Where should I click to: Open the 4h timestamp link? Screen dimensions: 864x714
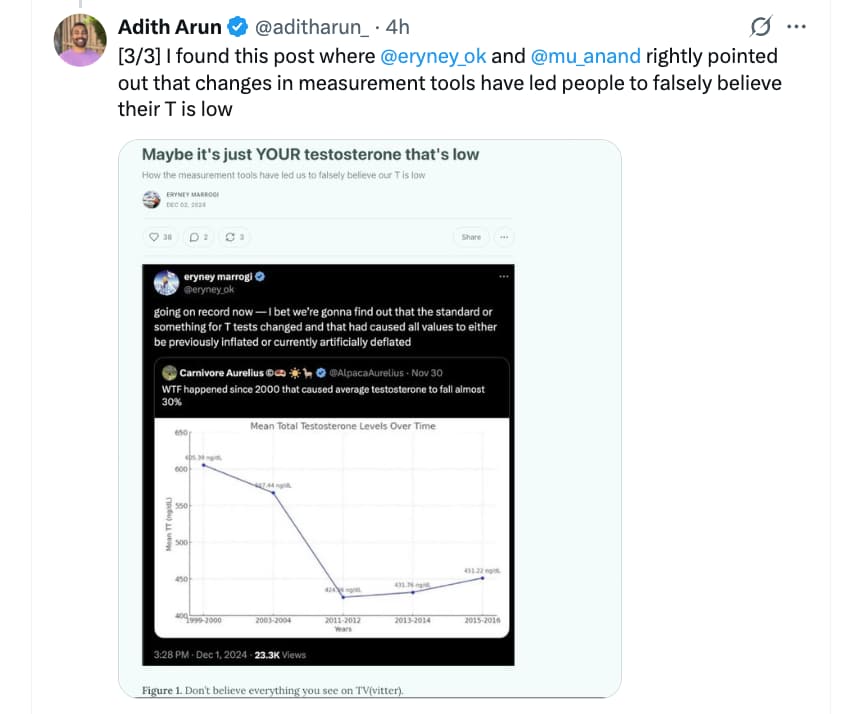pos(398,27)
